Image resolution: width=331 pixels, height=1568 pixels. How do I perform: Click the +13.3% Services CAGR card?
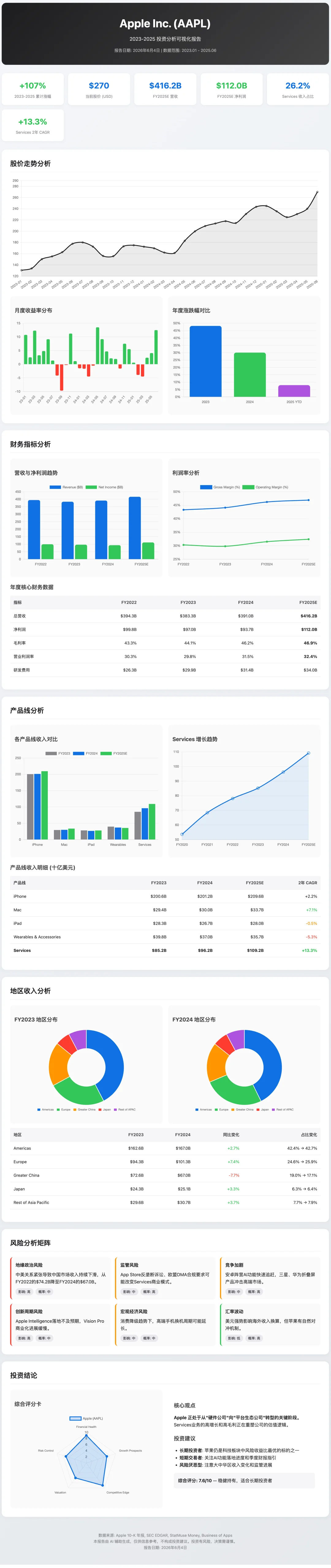coord(33,125)
